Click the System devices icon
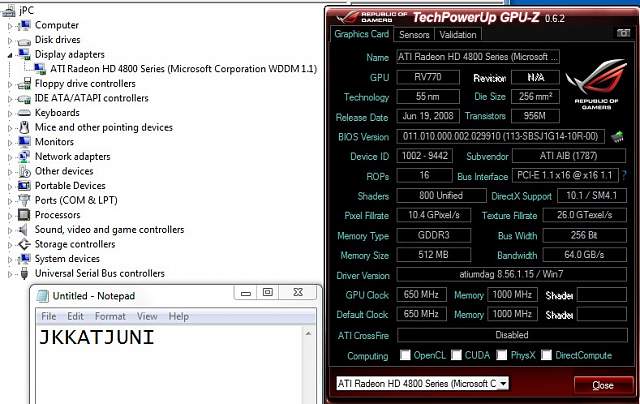The height and width of the screenshot is (404, 640). click(24, 259)
